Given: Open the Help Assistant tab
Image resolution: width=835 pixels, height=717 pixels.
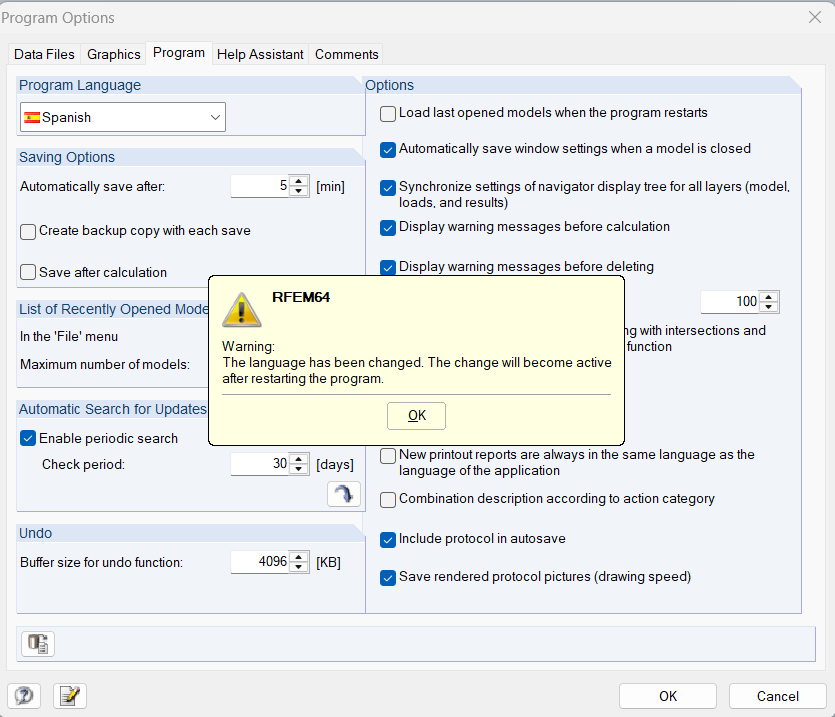Looking at the screenshot, I should point(260,54).
